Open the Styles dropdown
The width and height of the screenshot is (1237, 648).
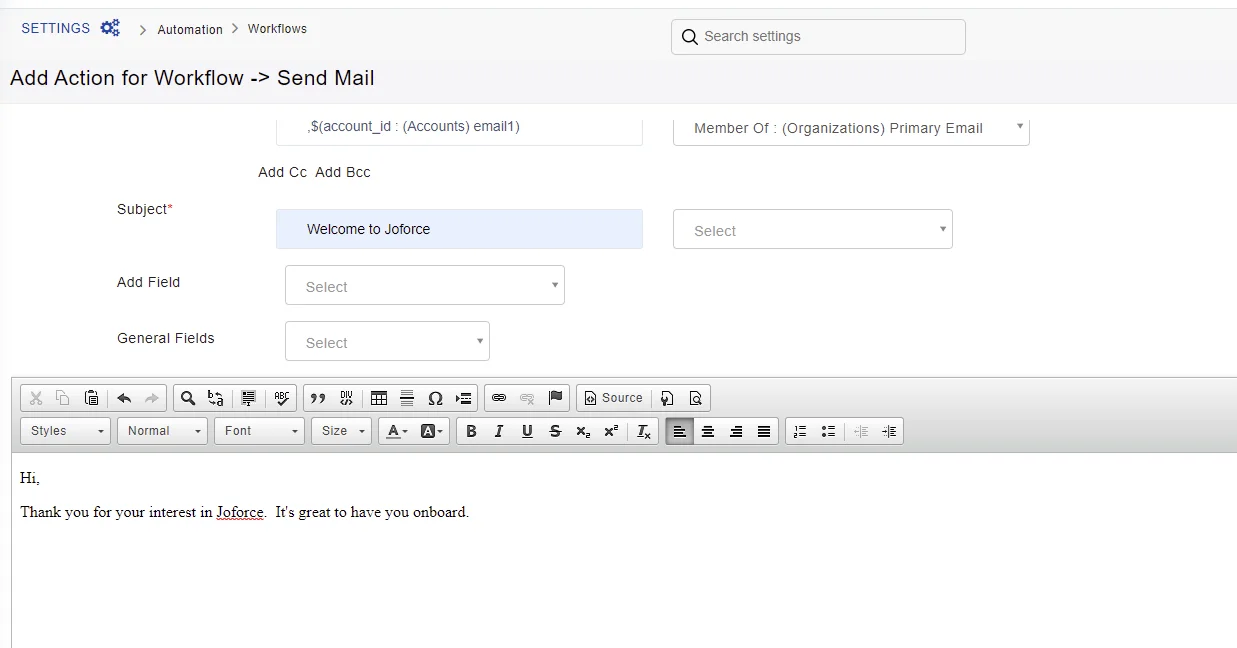[x=66, y=431]
